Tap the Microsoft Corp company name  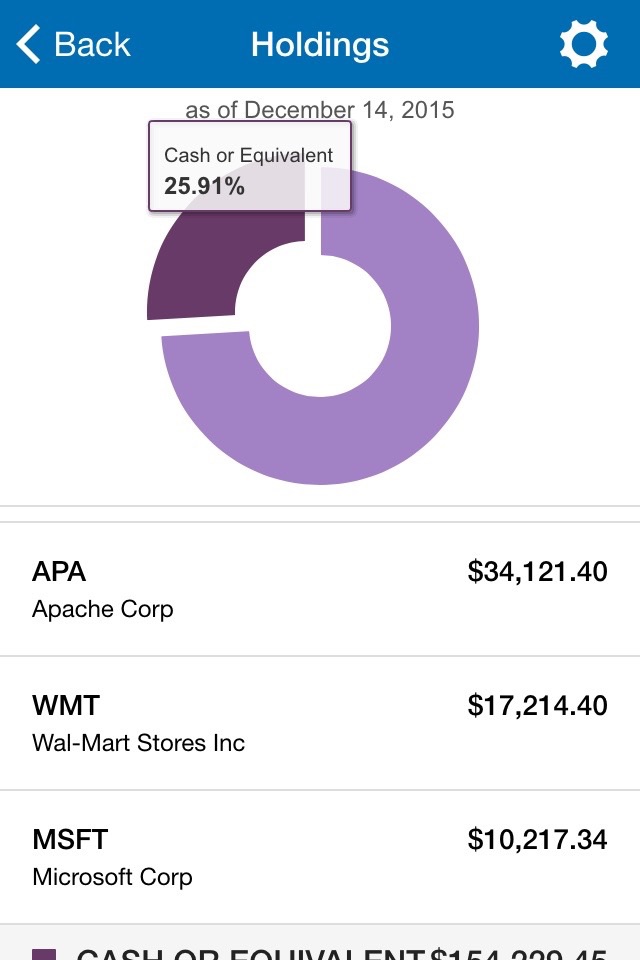click(x=112, y=877)
